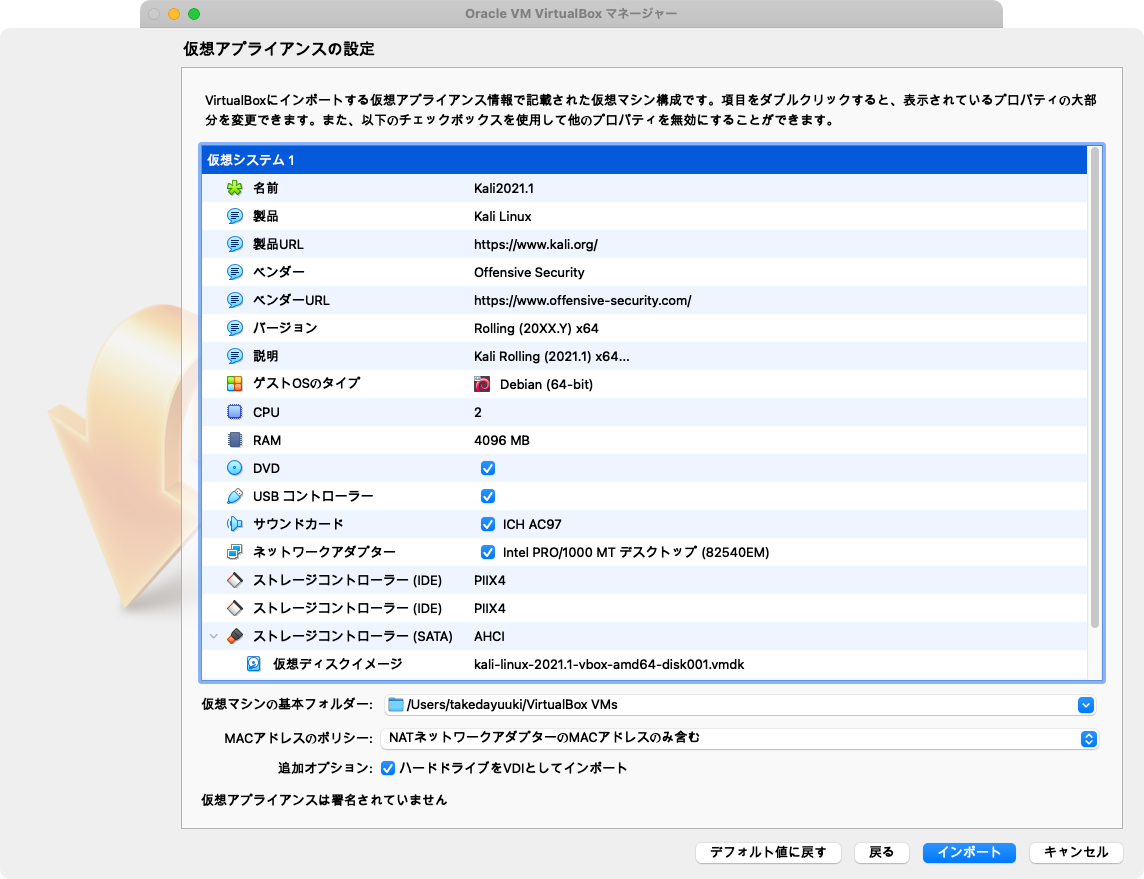Click the folder icon in base folder field
The width and height of the screenshot is (1144, 879).
[395, 704]
